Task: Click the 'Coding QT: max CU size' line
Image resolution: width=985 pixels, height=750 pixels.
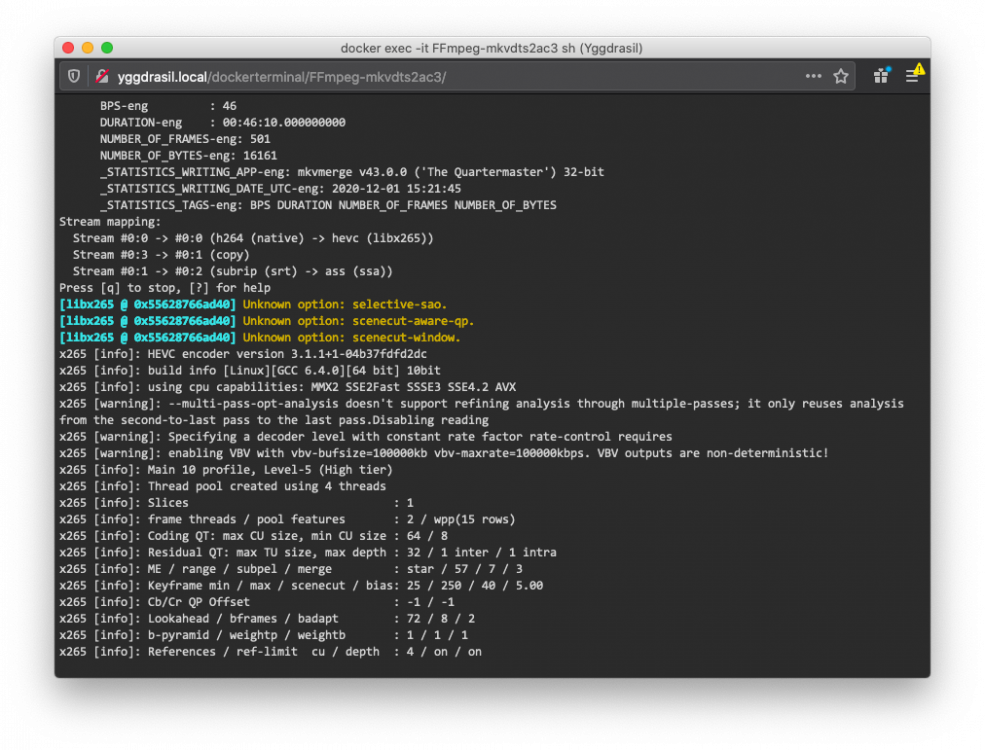Action: [253, 536]
